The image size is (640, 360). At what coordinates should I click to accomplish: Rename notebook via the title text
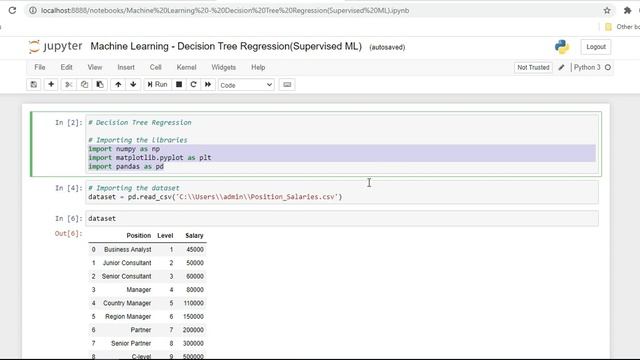[226, 46]
